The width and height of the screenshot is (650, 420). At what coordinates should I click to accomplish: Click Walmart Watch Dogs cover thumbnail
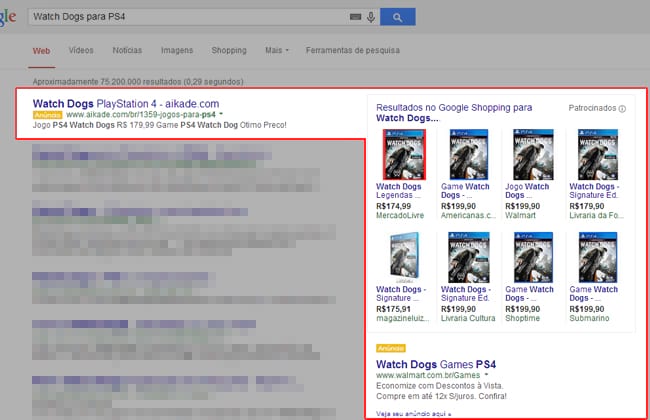pos(533,155)
